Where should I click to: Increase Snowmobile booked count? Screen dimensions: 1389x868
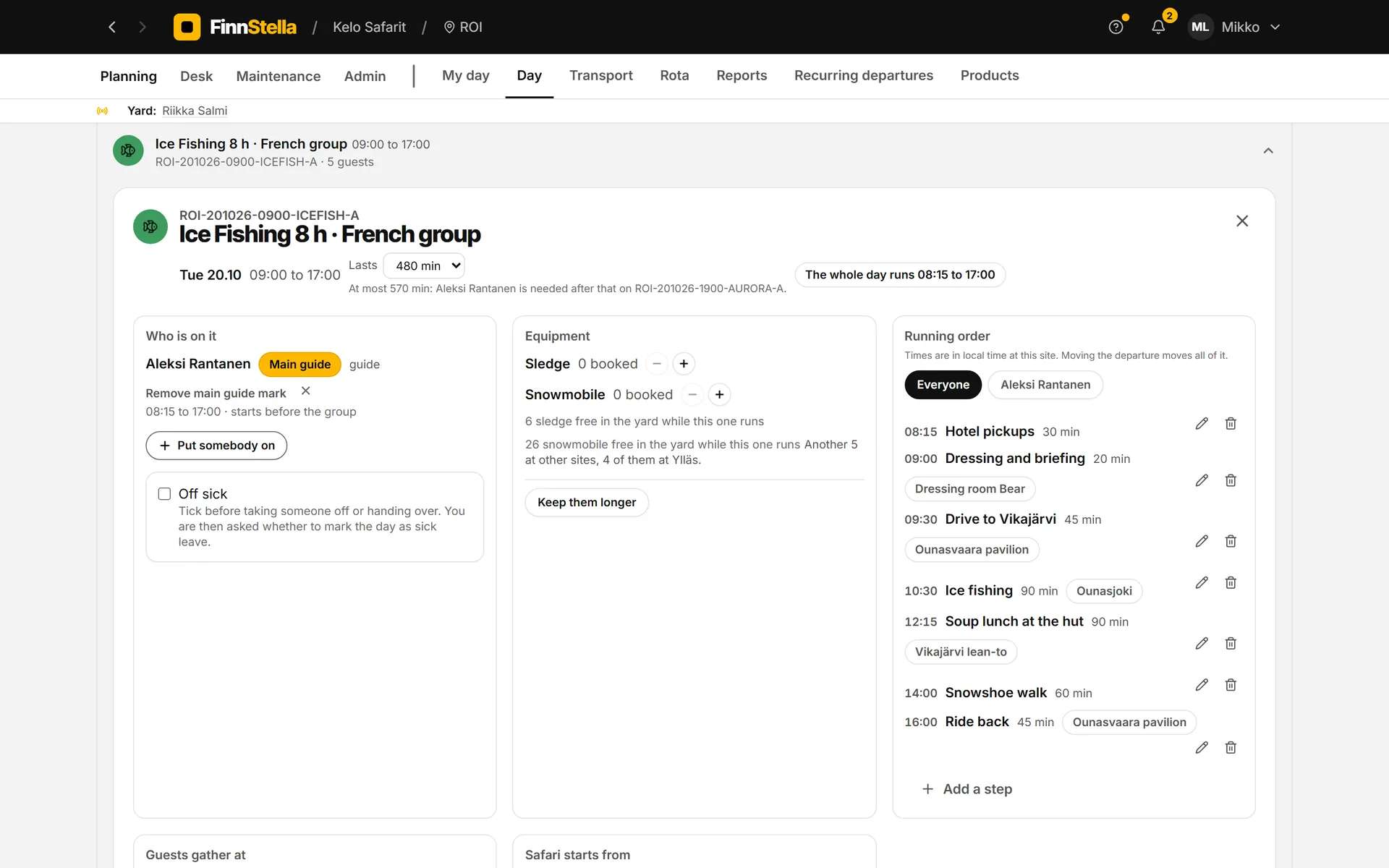pyautogui.click(x=719, y=395)
